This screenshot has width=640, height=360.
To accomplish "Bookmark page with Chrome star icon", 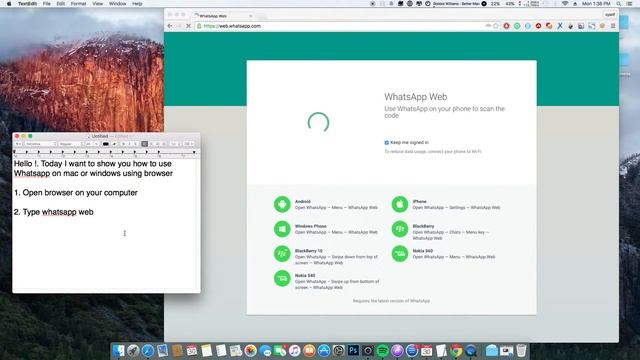I will 496,26.
